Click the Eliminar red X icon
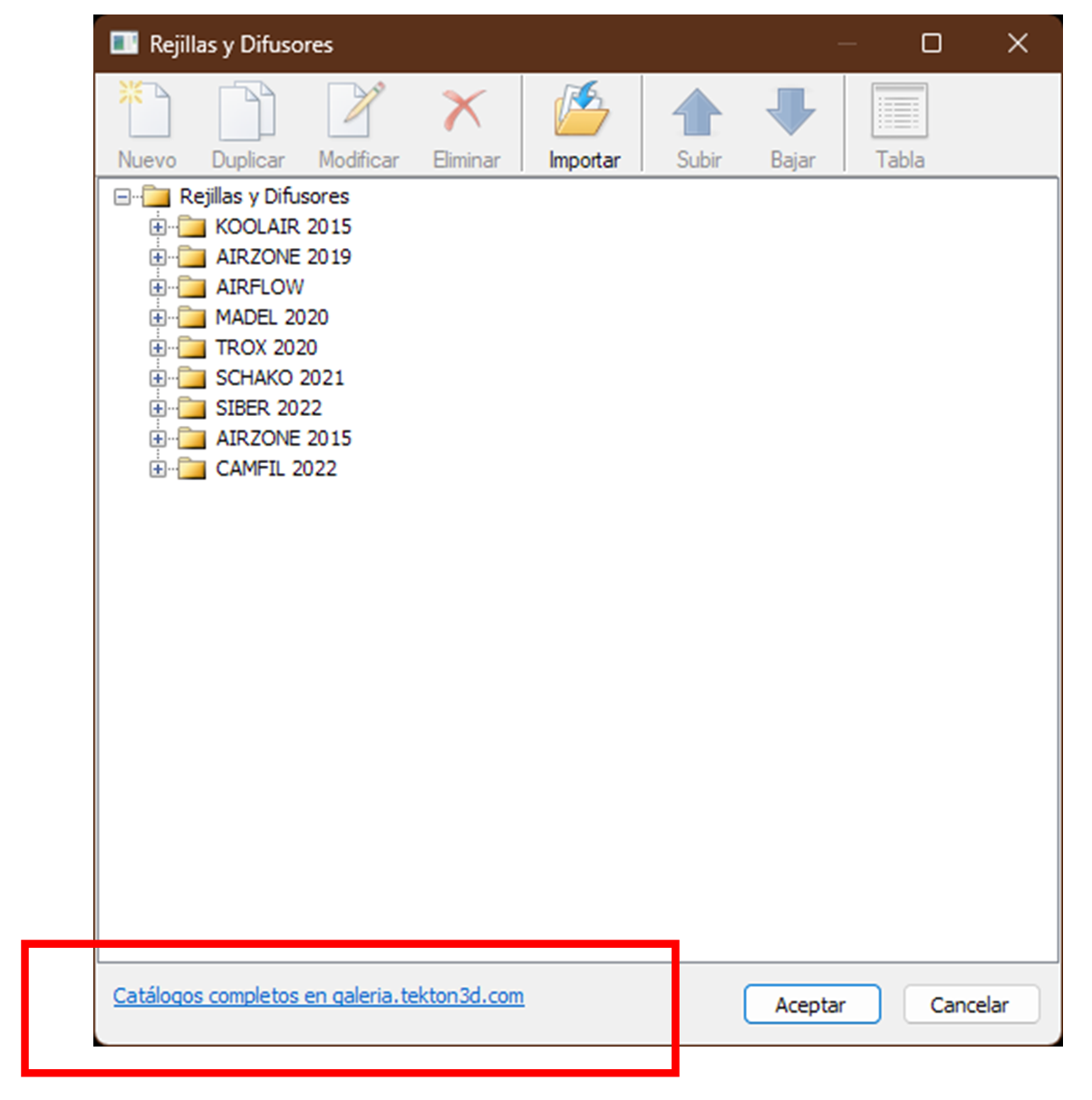This screenshot has width=1092, height=1100. [464, 111]
